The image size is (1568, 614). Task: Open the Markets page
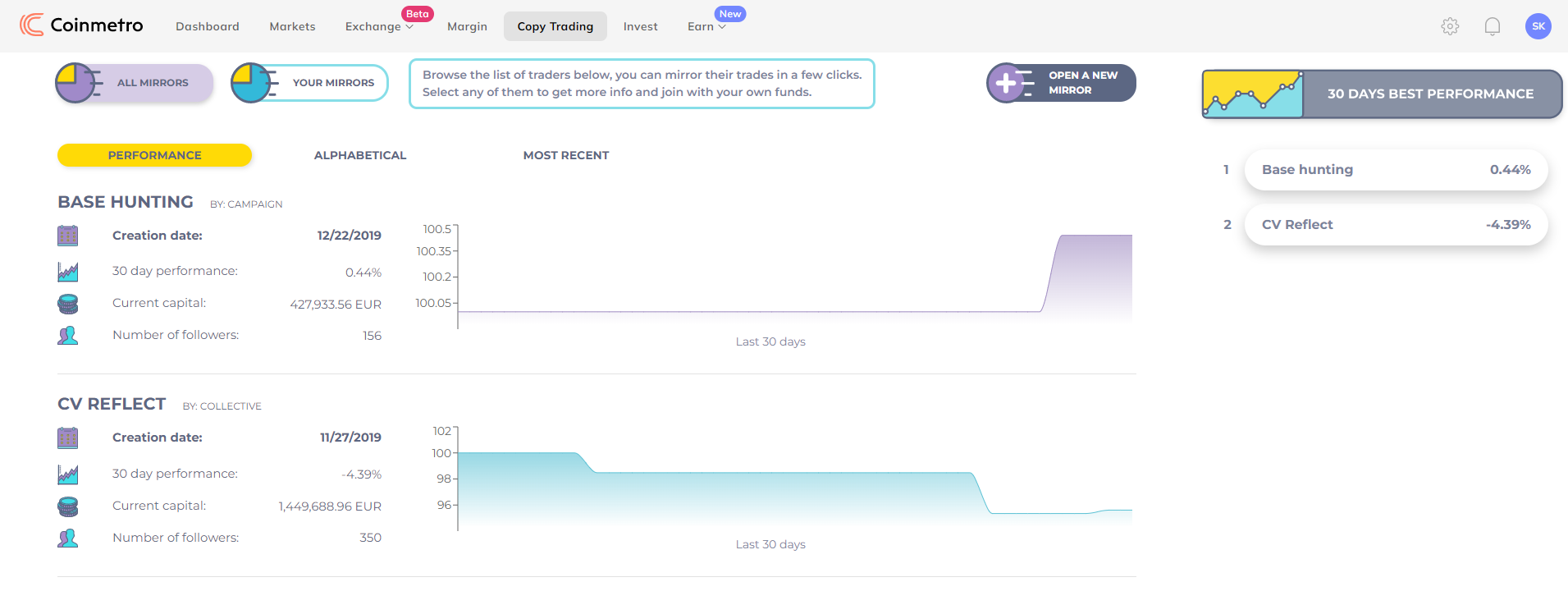pyautogui.click(x=293, y=26)
